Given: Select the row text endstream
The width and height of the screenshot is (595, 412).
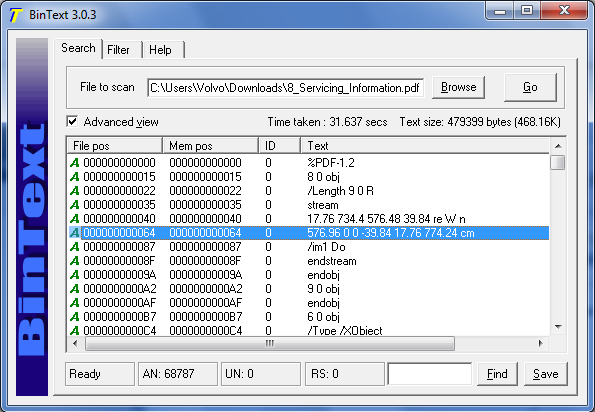Looking at the screenshot, I should click(332, 261).
